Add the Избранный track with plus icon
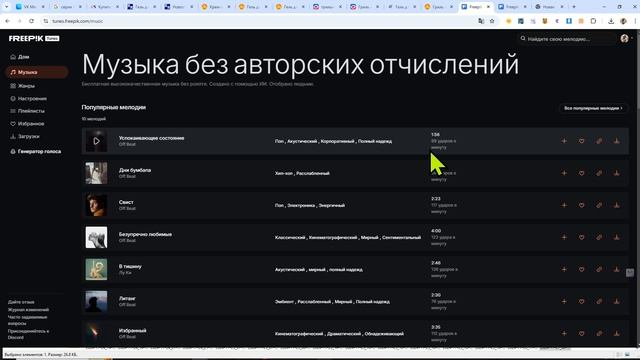 [564, 333]
